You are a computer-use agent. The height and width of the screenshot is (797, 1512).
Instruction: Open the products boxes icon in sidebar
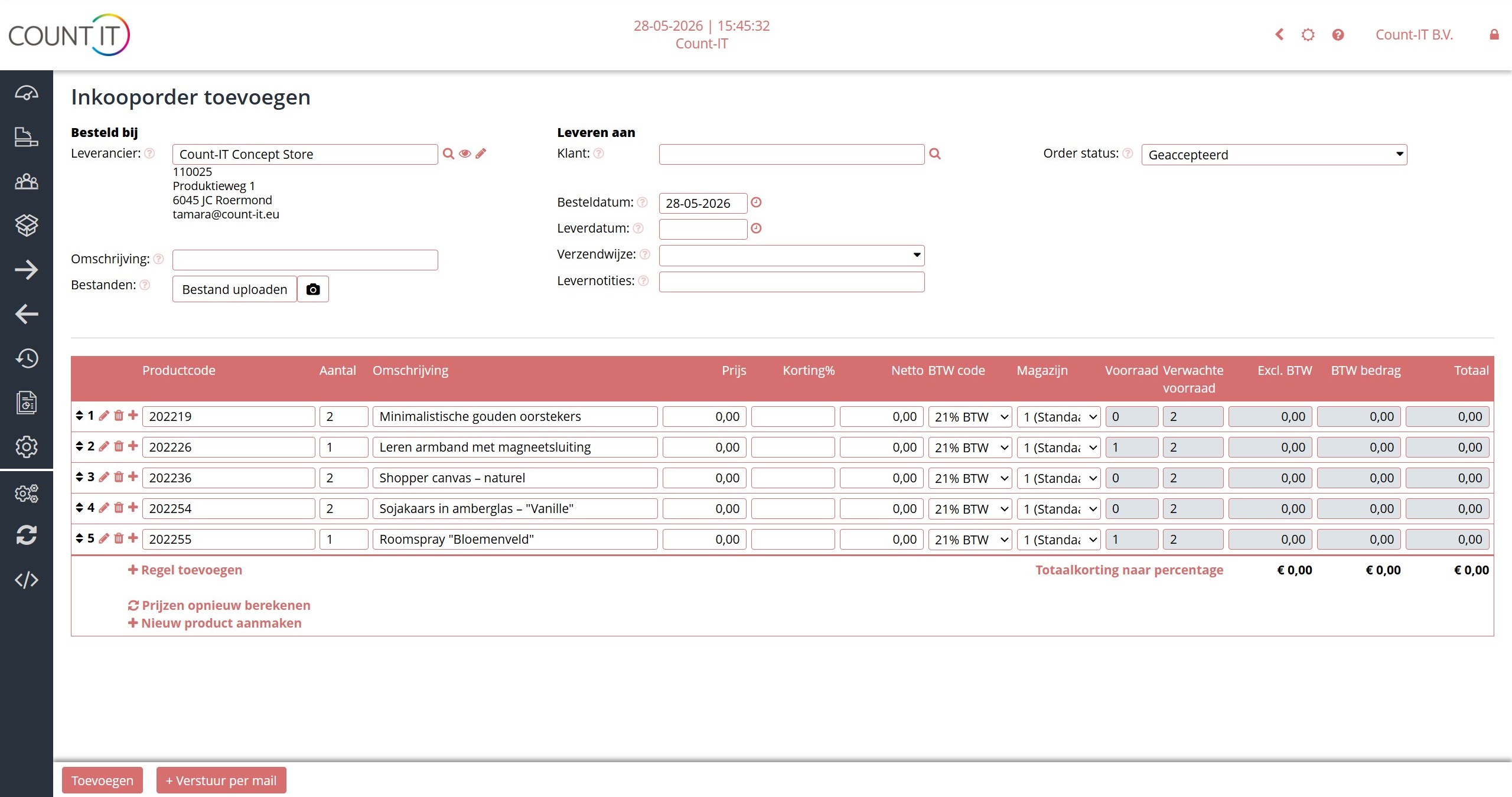tap(27, 225)
